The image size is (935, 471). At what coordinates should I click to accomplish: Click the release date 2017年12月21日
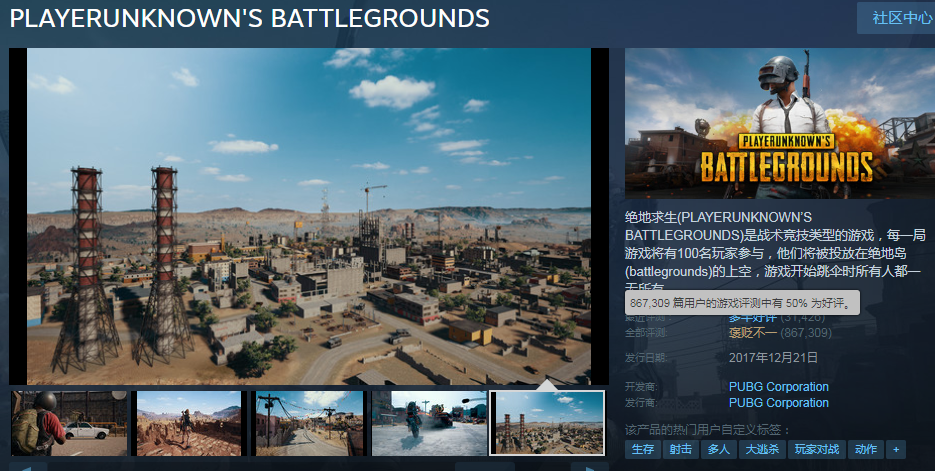[773, 358]
